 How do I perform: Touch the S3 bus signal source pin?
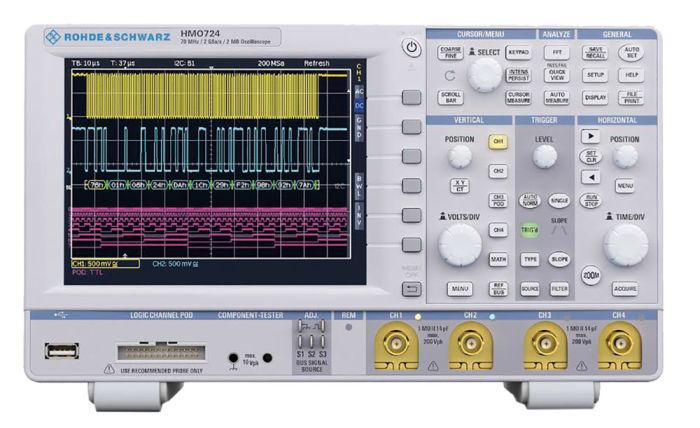[x=323, y=342]
